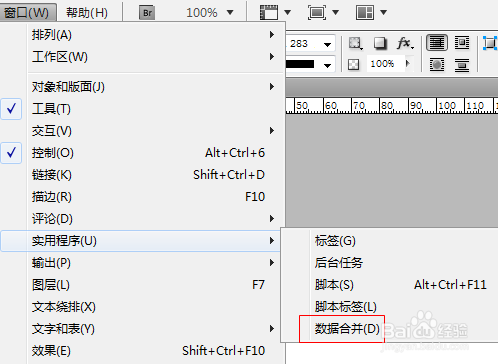This screenshot has height=364, width=498.
Task: Open the Window (窗口) menu
Action: [x=28, y=13]
